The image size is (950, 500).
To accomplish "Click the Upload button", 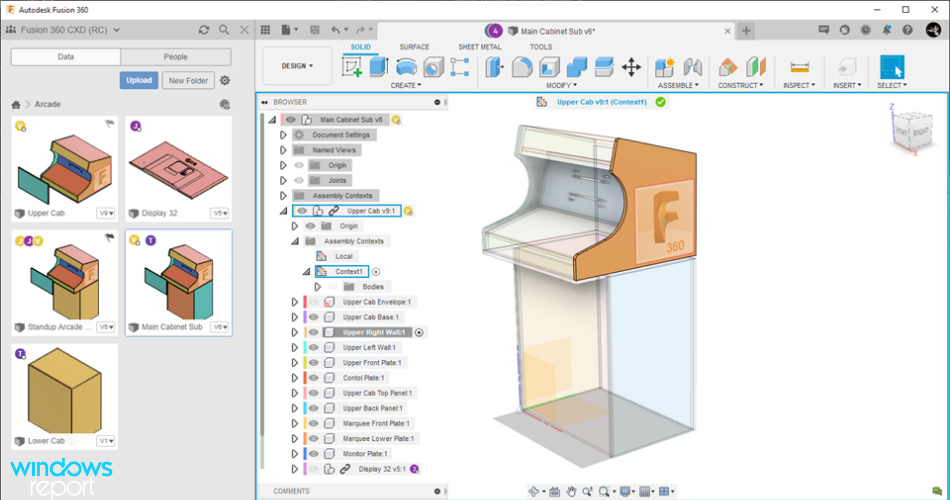I will 139,80.
